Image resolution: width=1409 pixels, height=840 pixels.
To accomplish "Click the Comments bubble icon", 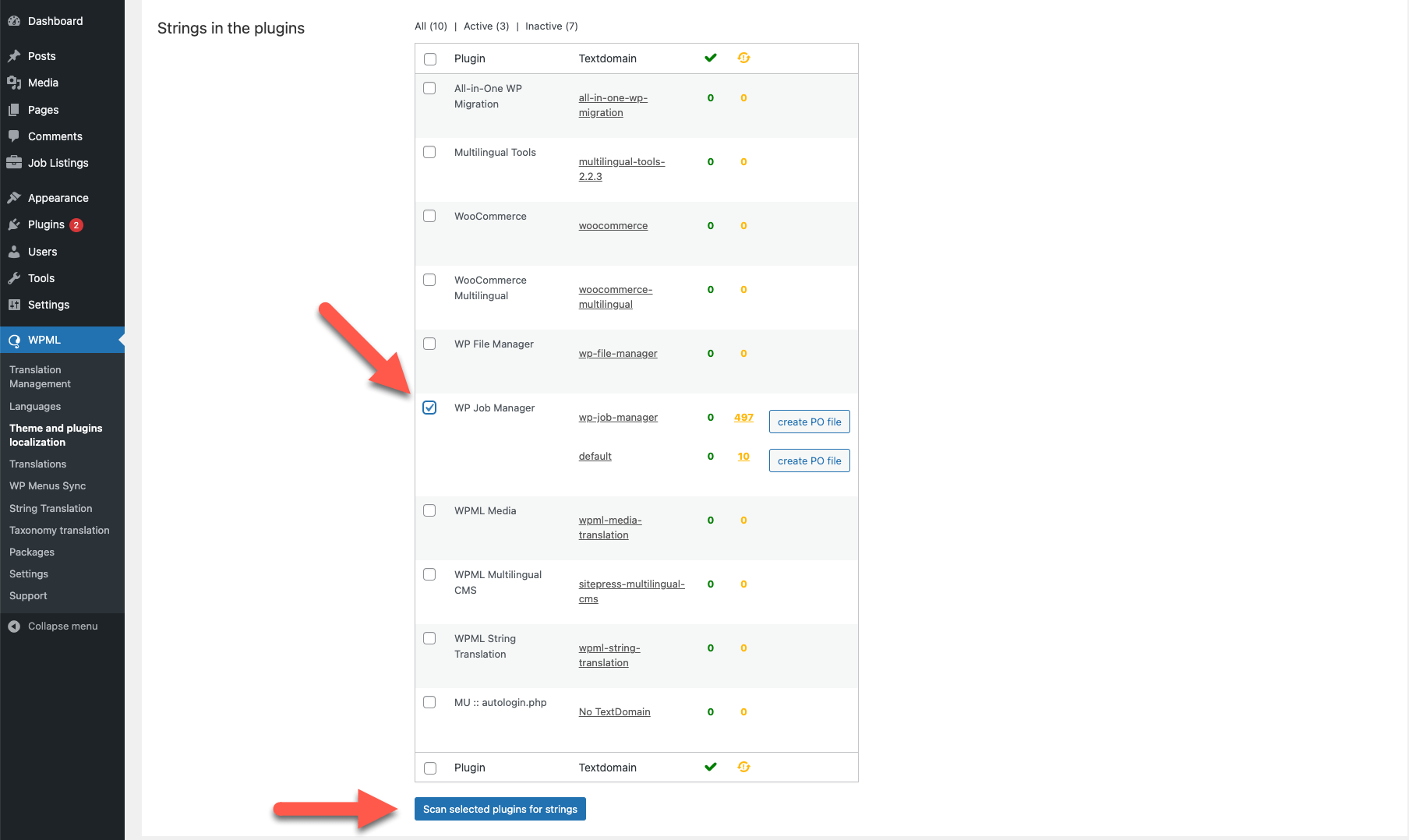I will pyautogui.click(x=14, y=136).
